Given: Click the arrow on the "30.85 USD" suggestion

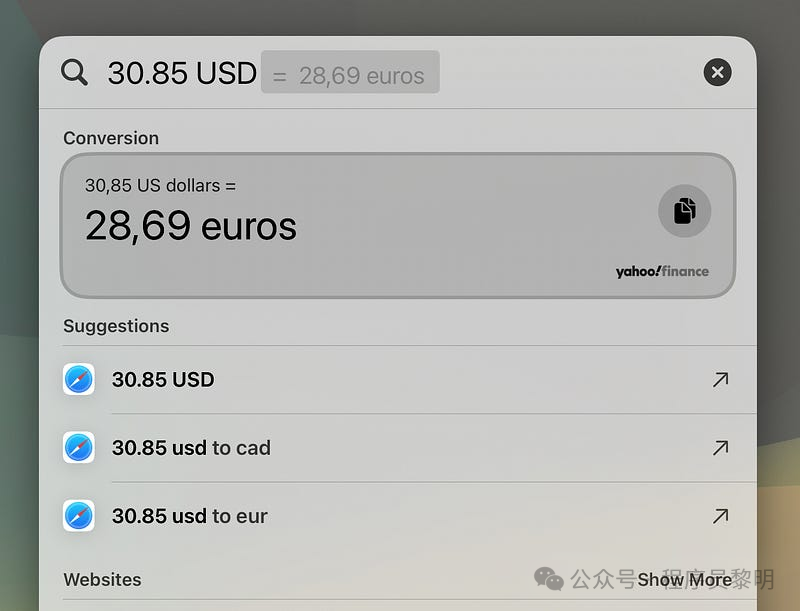Looking at the screenshot, I should [720, 379].
